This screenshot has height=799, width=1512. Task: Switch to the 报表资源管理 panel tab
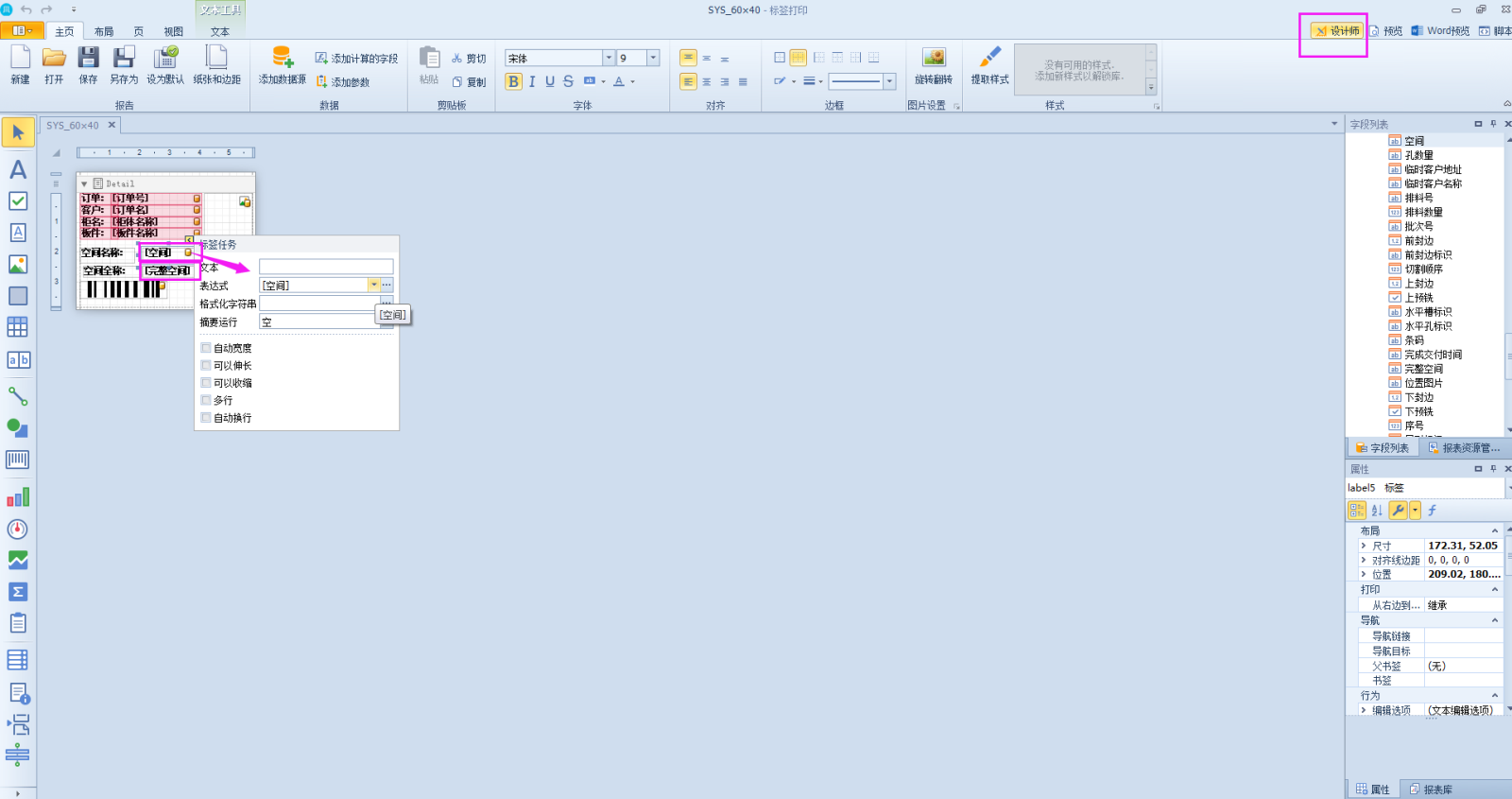pos(1463,448)
